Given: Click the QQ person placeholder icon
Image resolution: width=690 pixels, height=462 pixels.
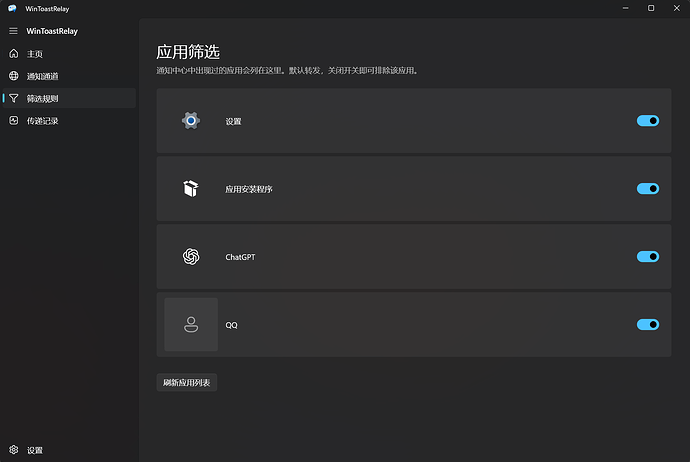Looking at the screenshot, I should (x=191, y=325).
